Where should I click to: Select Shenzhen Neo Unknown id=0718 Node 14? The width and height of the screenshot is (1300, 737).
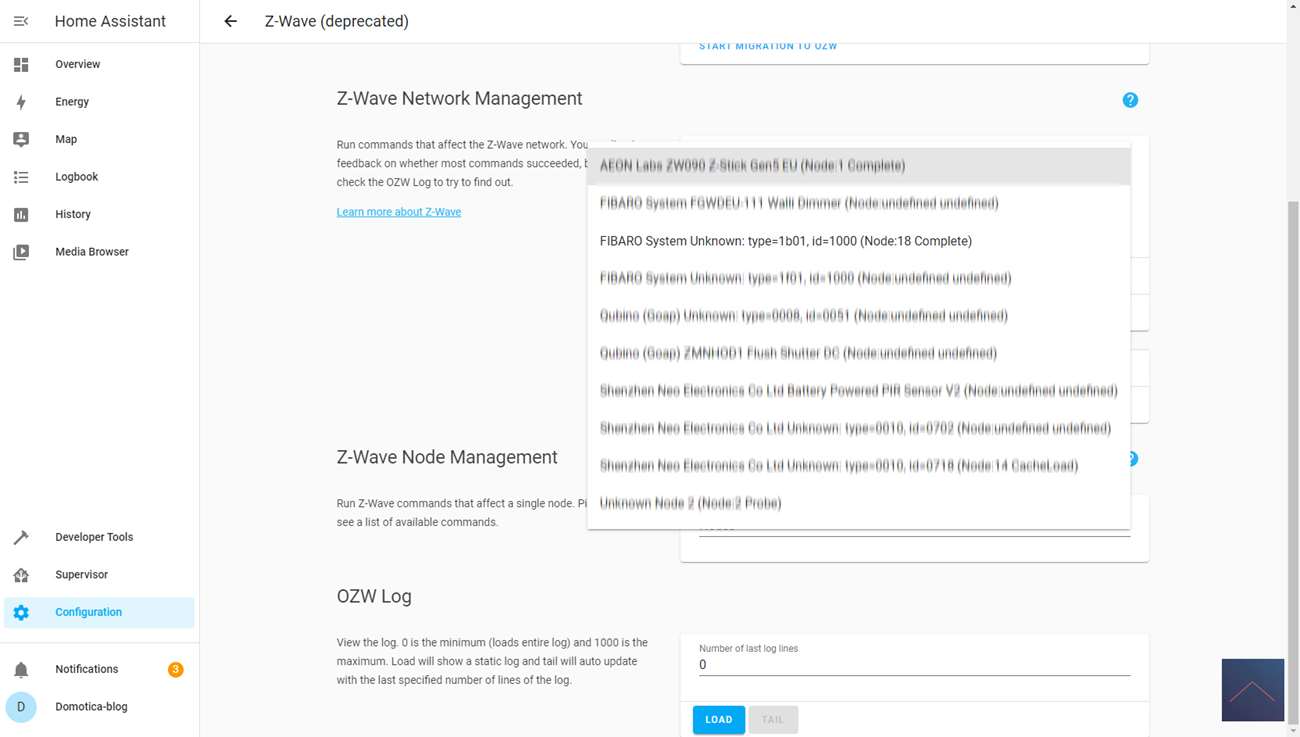point(859,466)
